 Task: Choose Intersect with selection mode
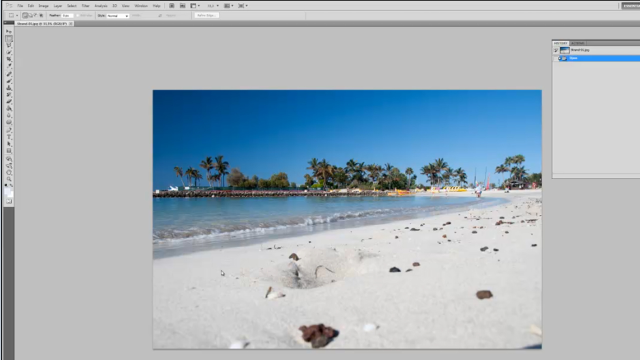click(x=41, y=15)
